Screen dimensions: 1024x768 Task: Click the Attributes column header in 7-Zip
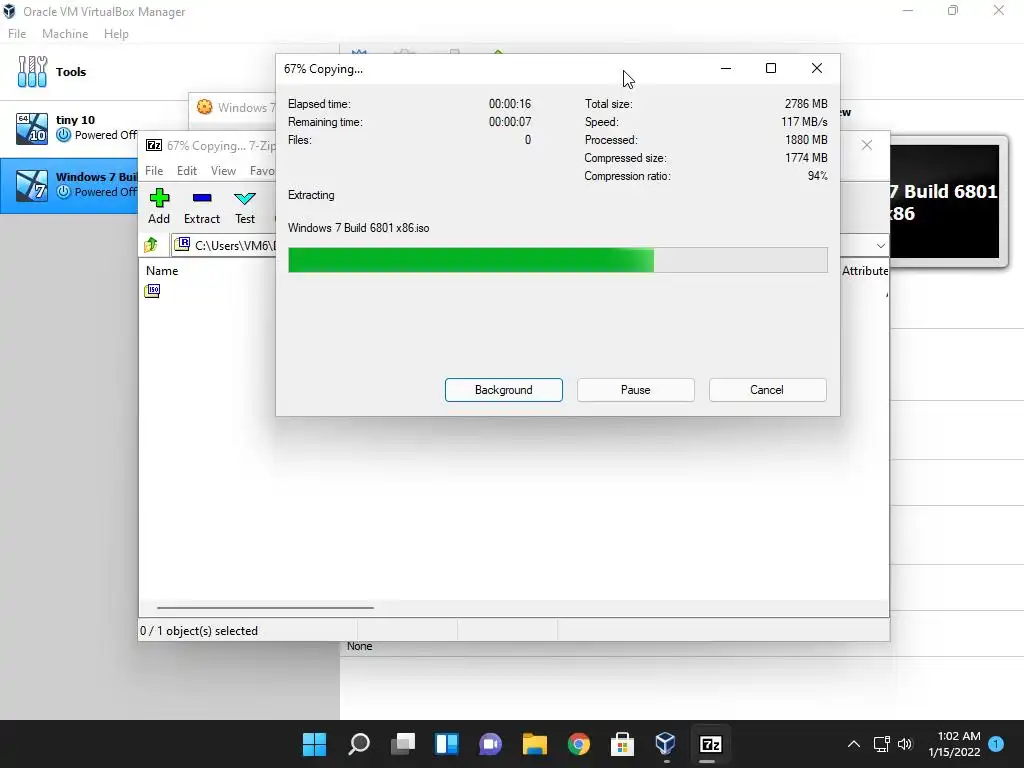click(x=865, y=270)
